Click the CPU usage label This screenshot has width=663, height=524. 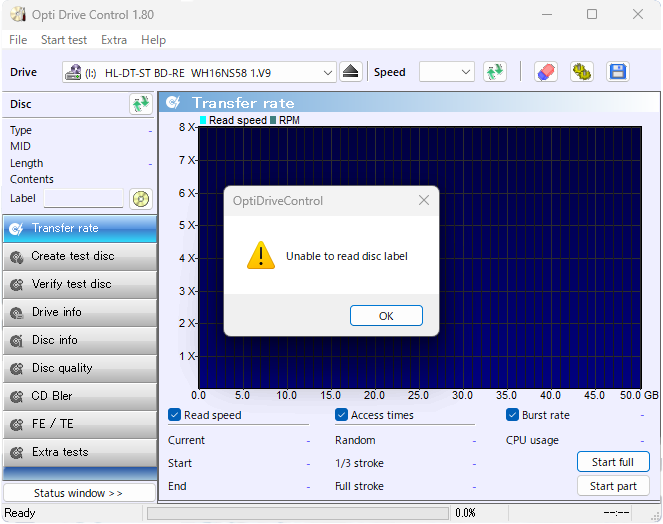click(x=532, y=440)
